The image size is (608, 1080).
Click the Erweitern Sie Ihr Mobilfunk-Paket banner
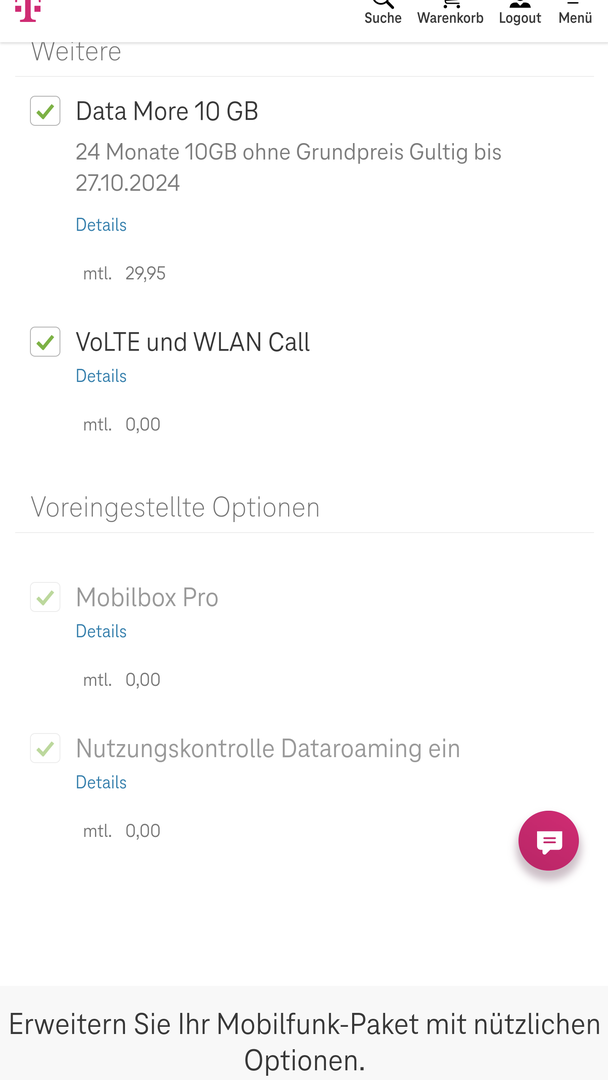pyautogui.click(x=304, y=1042)
